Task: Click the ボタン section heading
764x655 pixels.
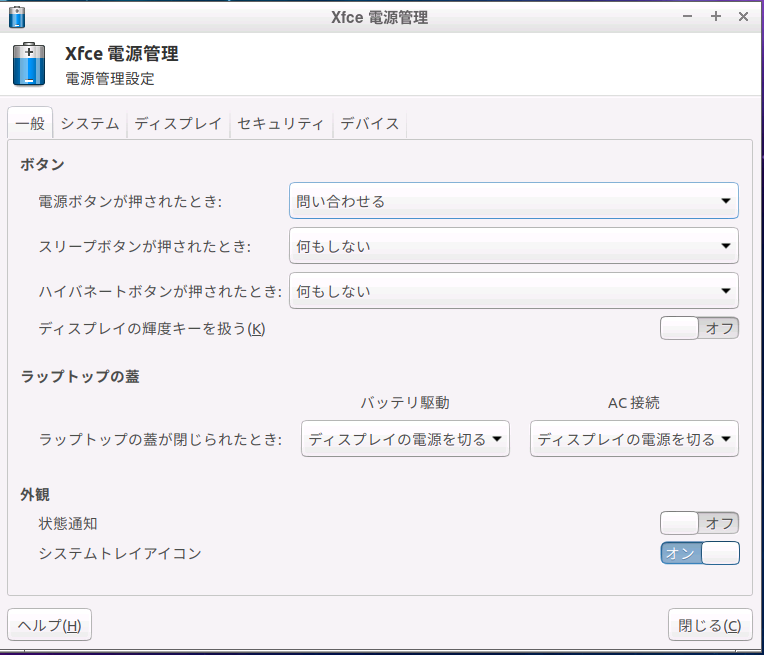Action: (x=42, y=164)
